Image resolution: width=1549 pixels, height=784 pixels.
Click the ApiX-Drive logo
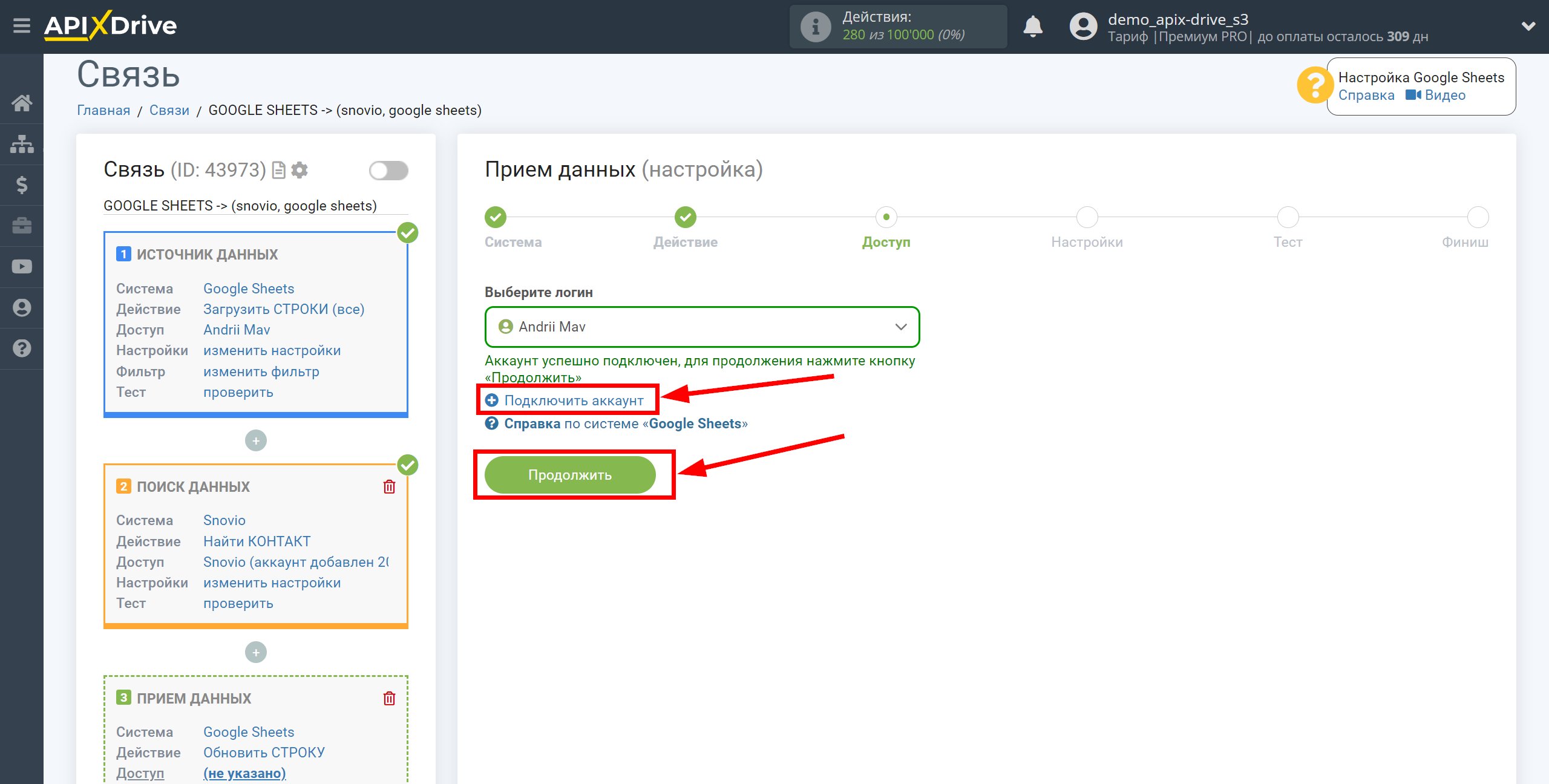110,26
